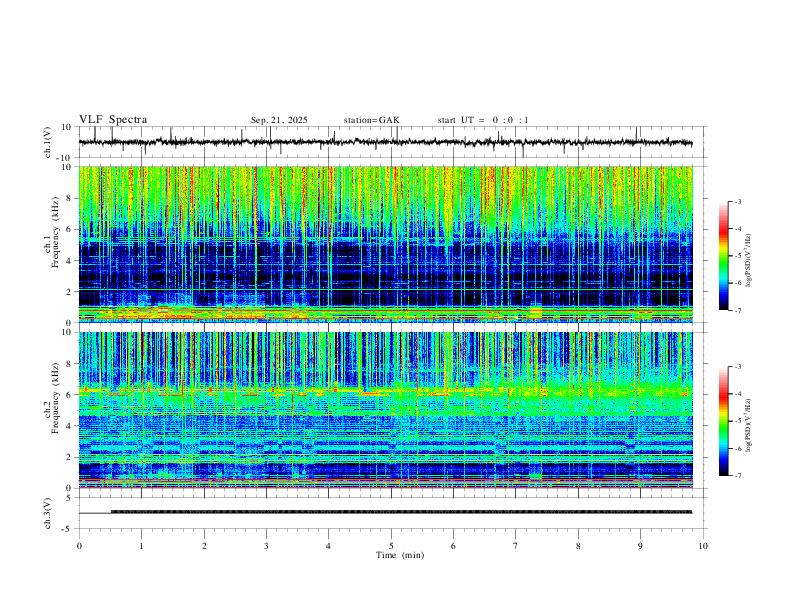Screen dimensions: 792x612
Task: Click the time axis tick label "6"
Action: click(453, 546)
